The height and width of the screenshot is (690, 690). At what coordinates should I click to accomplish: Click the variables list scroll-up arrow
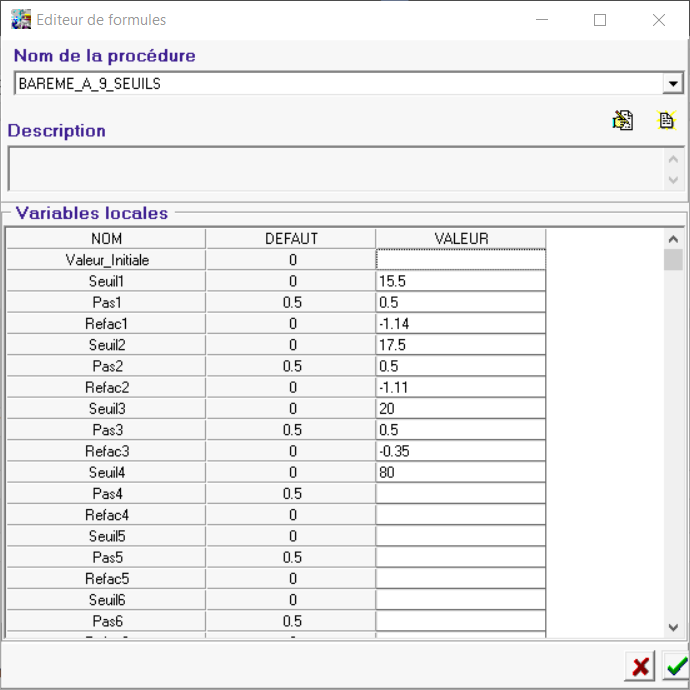tap(674, 239)
